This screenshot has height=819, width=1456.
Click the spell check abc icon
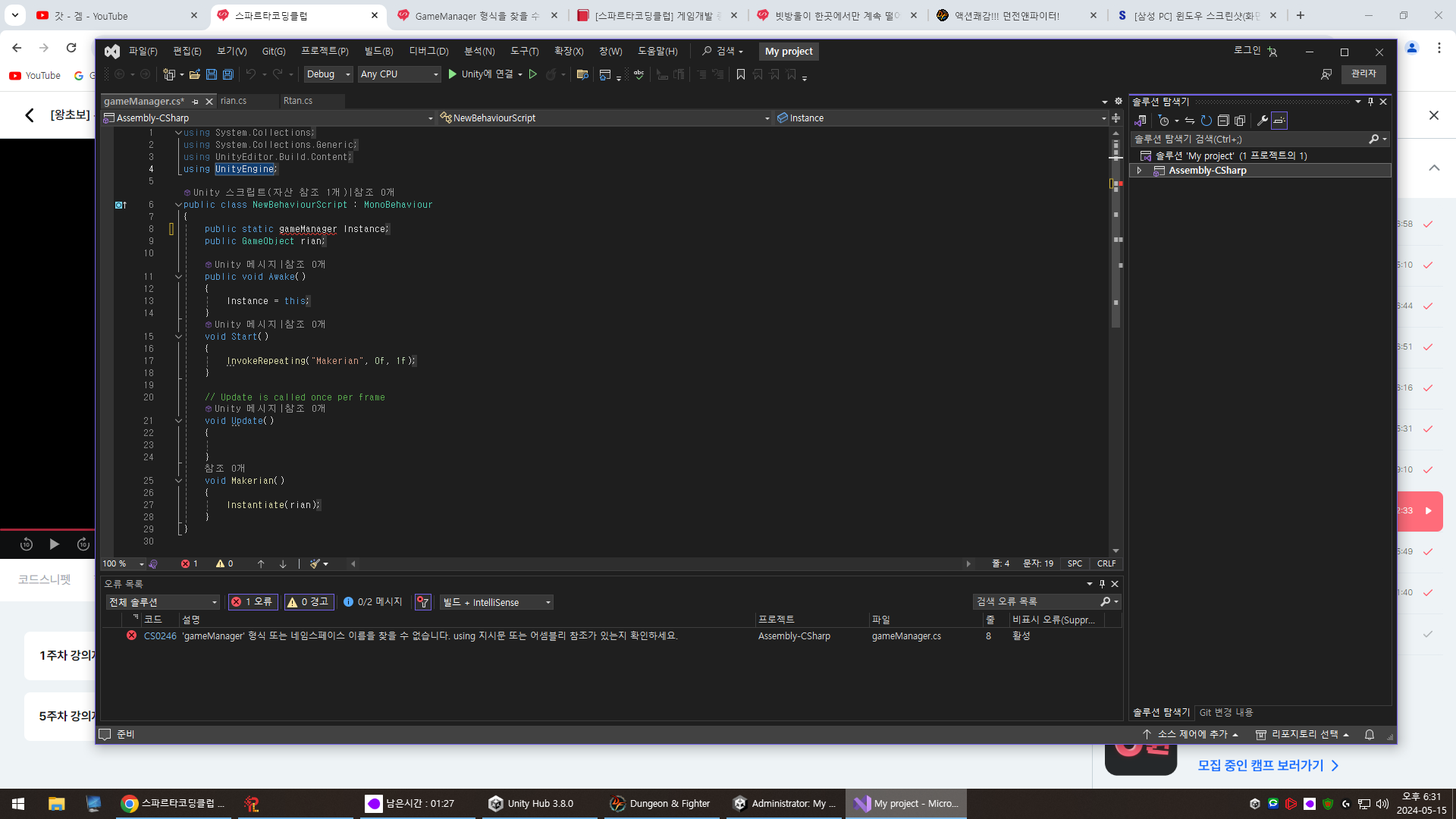click(639, 74)
